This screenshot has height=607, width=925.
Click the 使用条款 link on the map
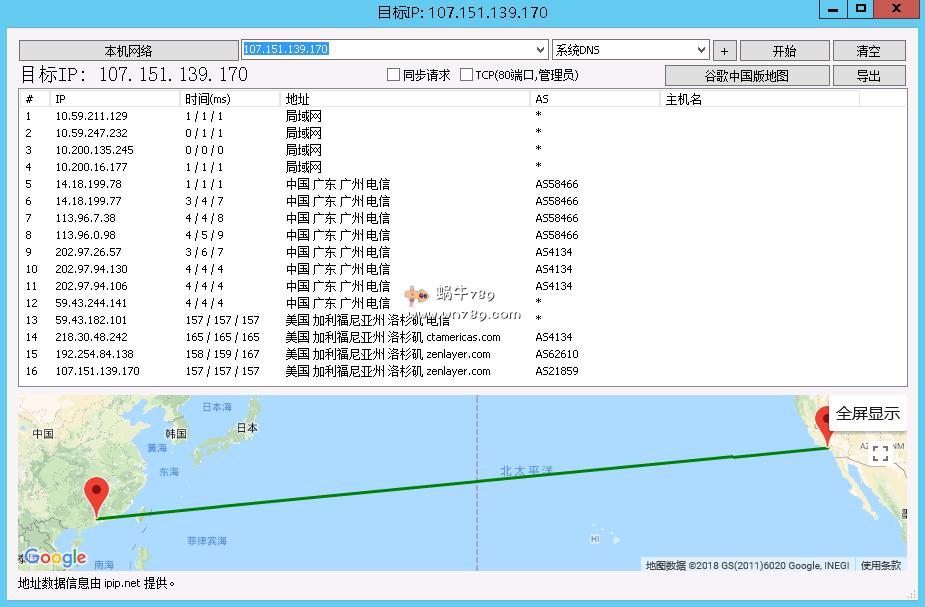(x=883, y=564)
